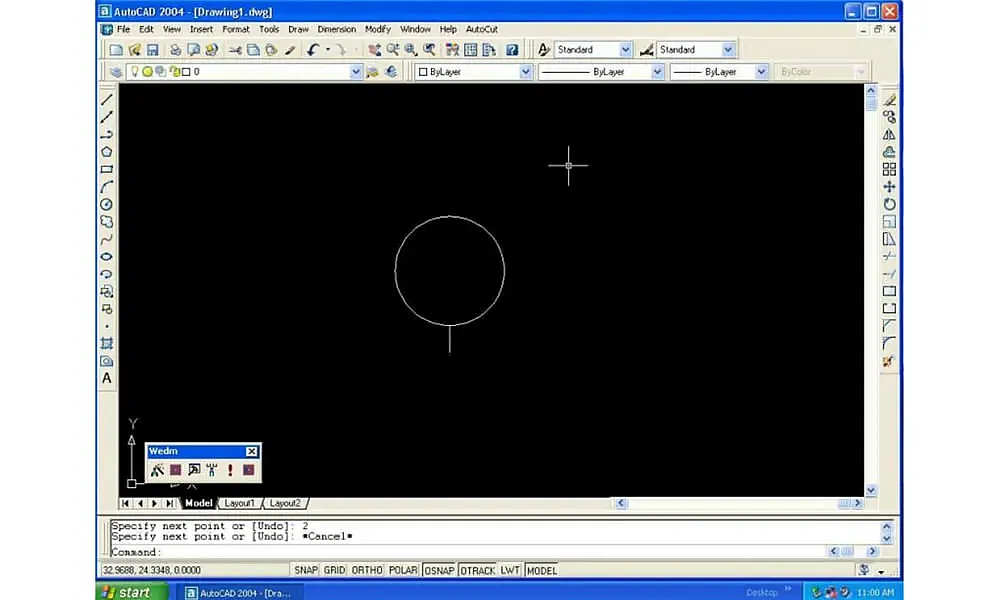Click the Windows start button
1000x600 pixels.
tap(131, 592)
